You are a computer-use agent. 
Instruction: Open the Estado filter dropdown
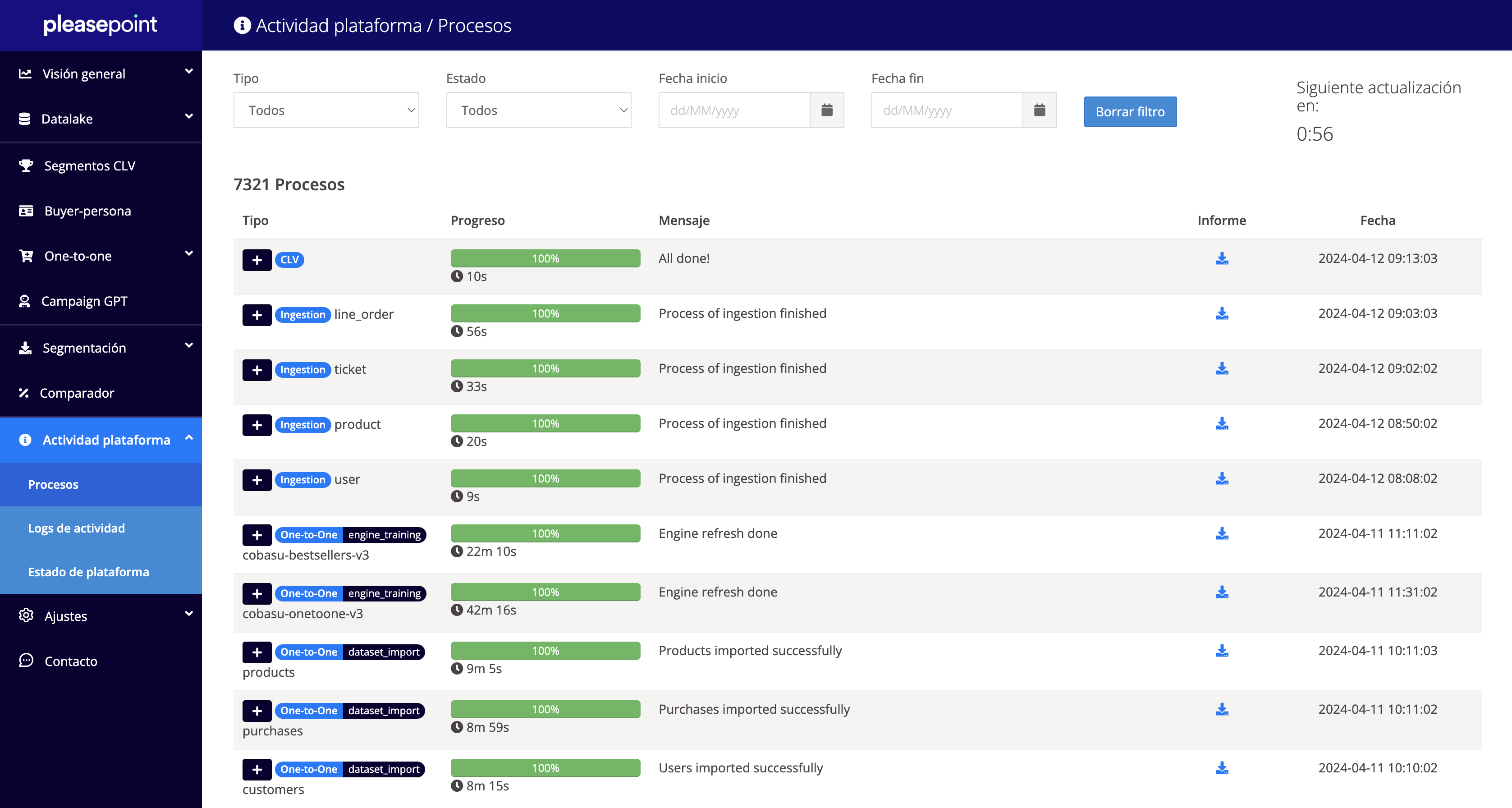[x=538, y=110]
